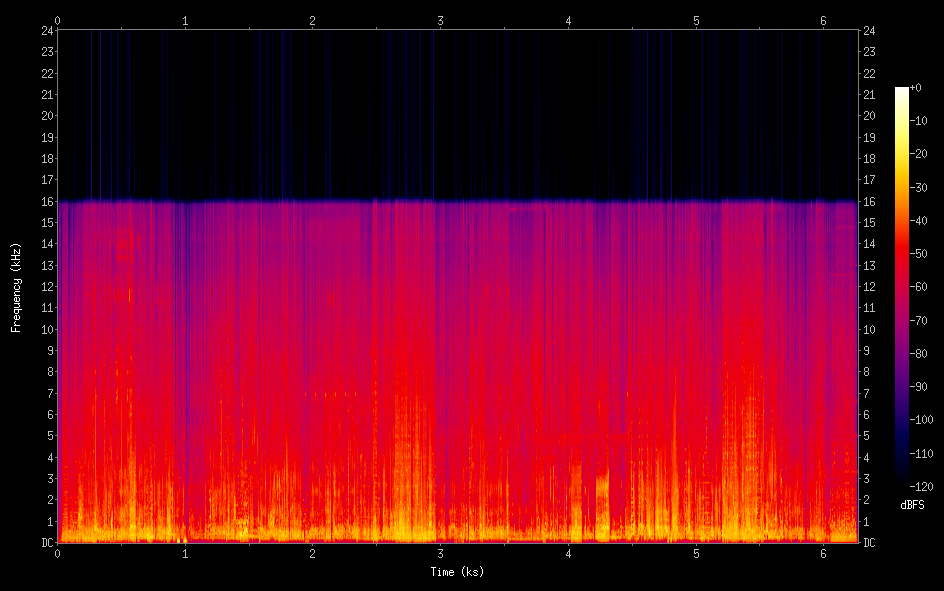The width and height of the screenshot is (944, 591).
Task: Click the DC label on the left axis
Action: tap(46, 543)
